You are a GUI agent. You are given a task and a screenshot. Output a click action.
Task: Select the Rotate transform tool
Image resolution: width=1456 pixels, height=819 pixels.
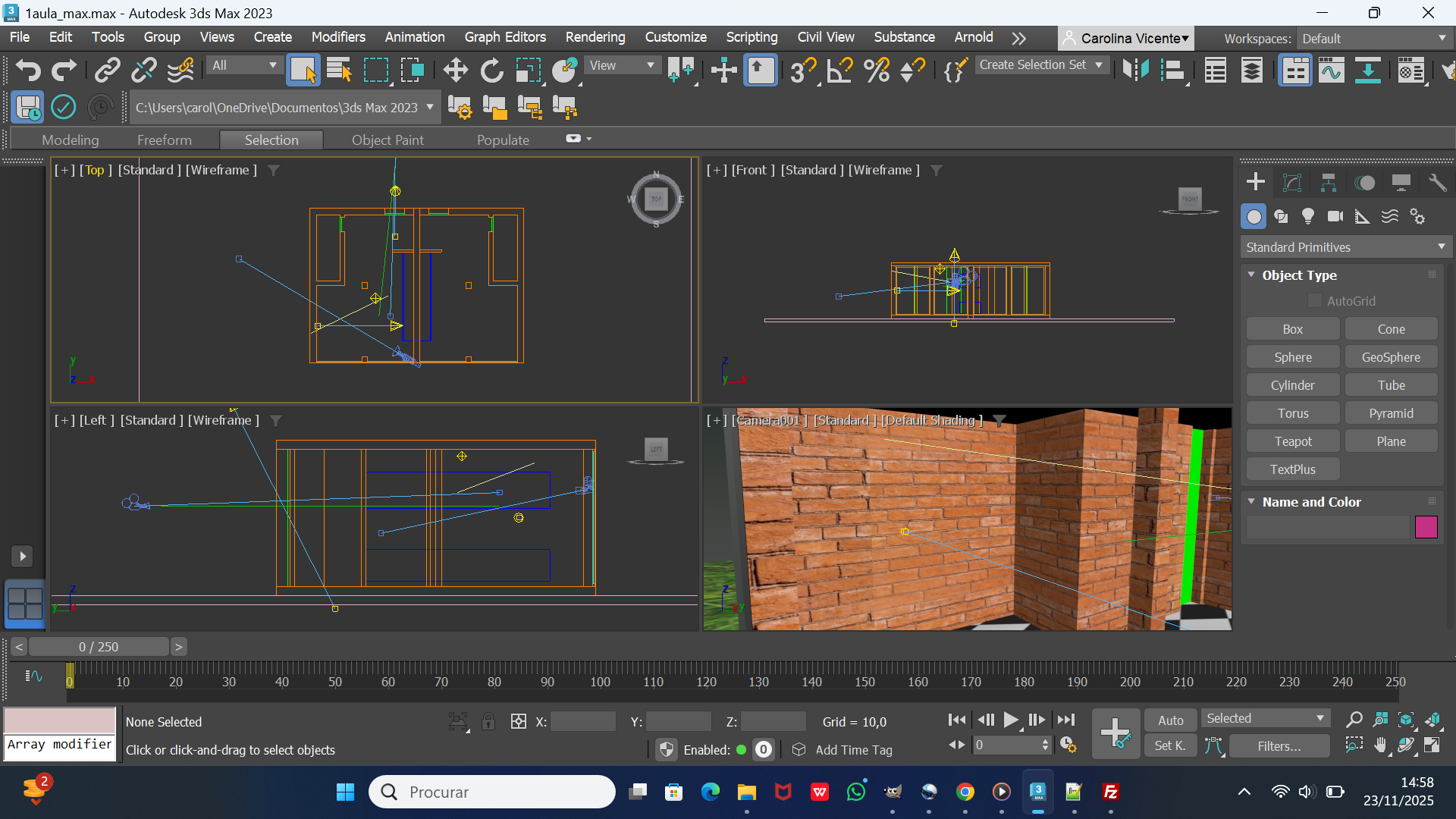[491, 70]
